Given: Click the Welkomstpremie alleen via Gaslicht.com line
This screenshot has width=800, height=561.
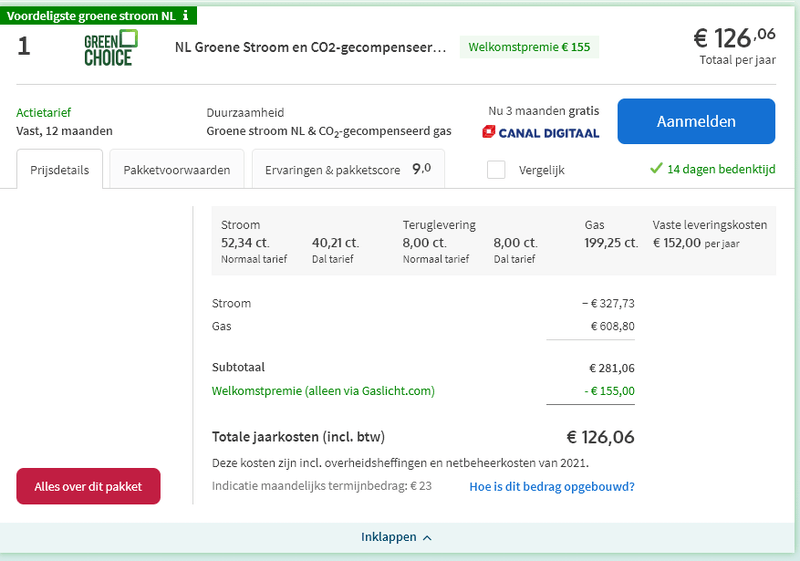Looking at the screenshot, I should tap(323, 391).
